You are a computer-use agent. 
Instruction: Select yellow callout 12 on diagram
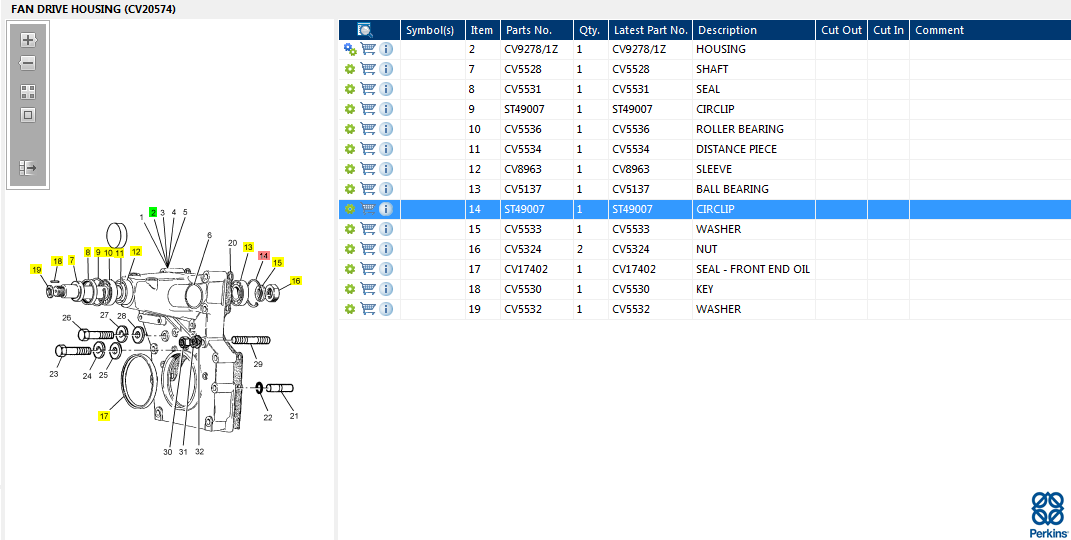point(136,251)
